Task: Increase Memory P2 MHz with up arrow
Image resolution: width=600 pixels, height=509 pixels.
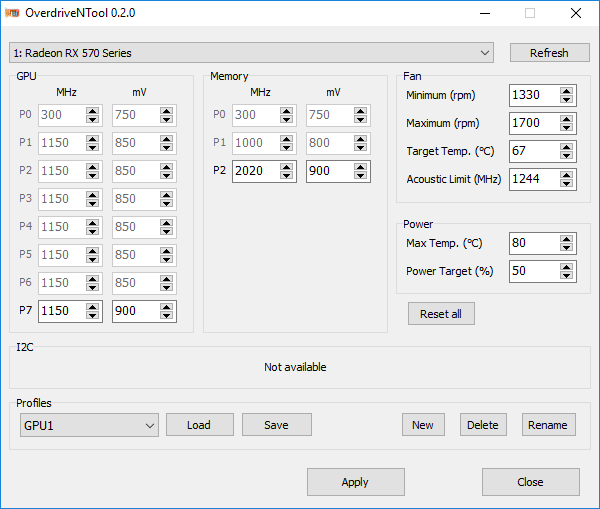Action: tap(287, 166)
